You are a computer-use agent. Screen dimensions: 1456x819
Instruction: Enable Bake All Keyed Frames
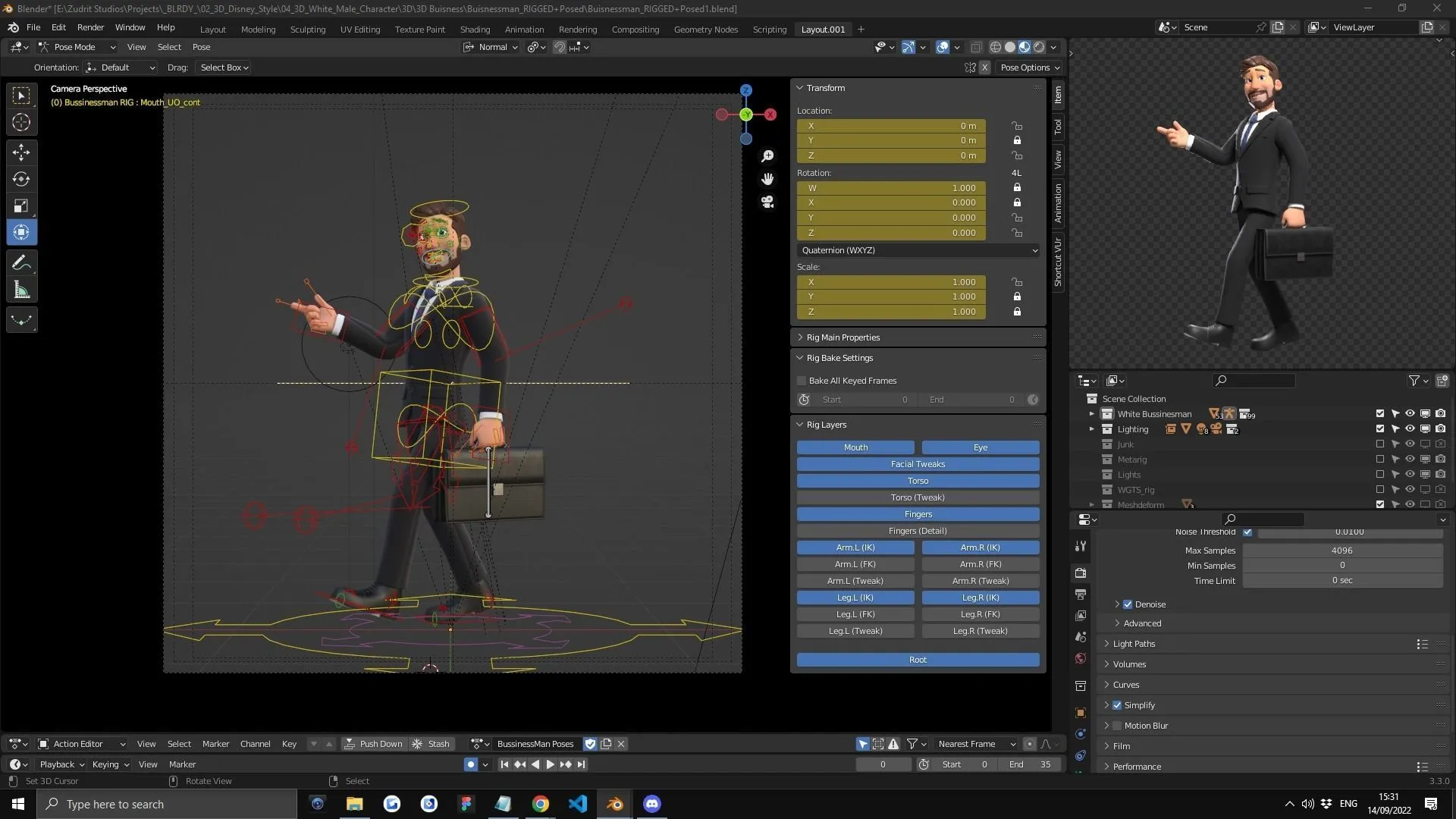802,380
